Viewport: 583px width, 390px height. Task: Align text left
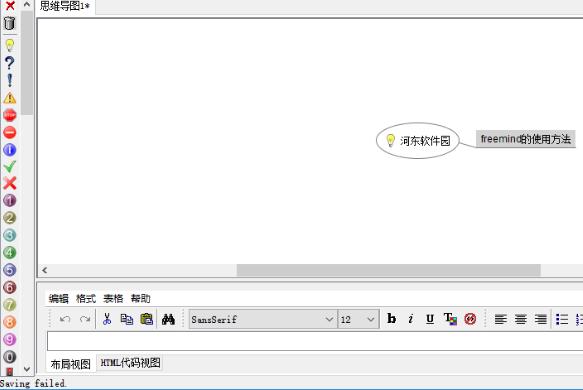500,319
